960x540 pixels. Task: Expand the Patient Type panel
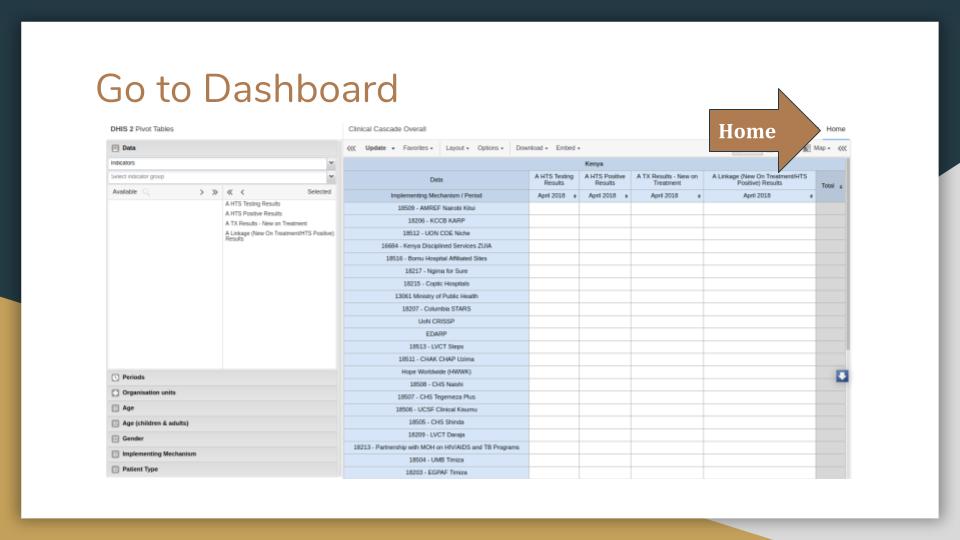coord(223,469)
